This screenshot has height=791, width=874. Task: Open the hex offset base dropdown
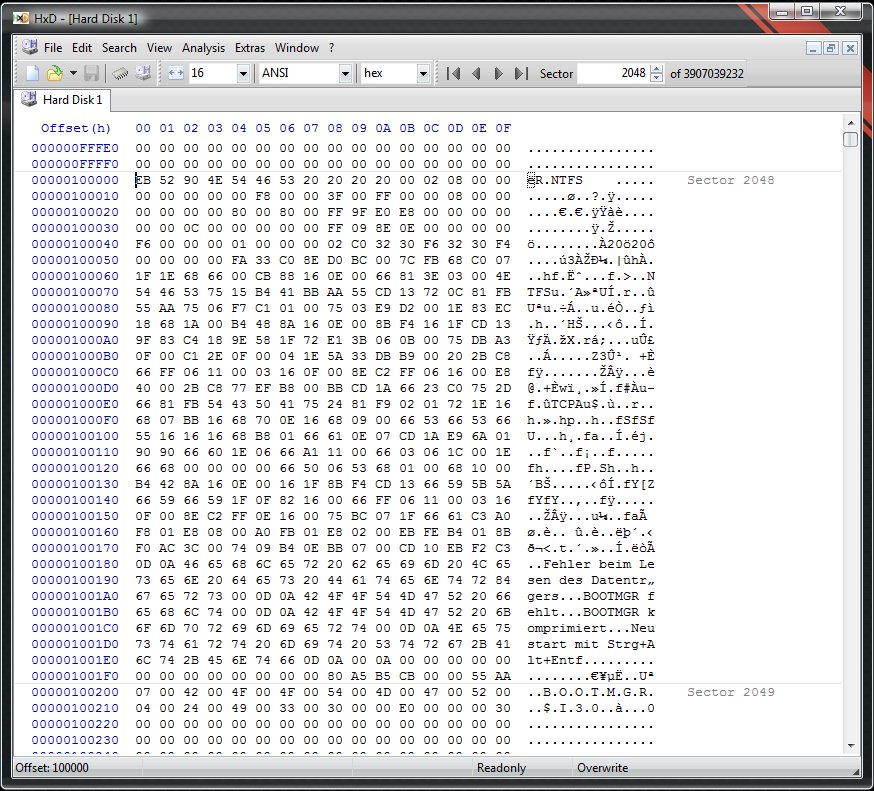point(423,73)
